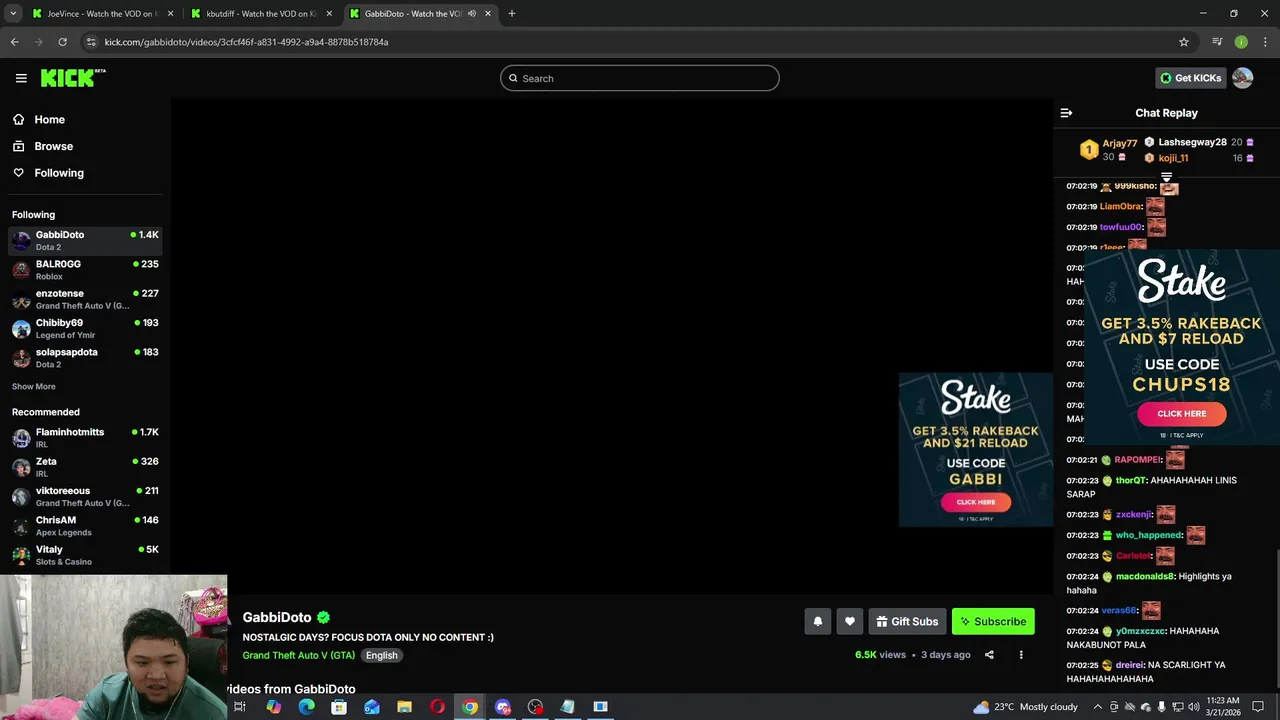Open Flaminhotmitts recommended channel
The image size is (1280, 720).
85,438
